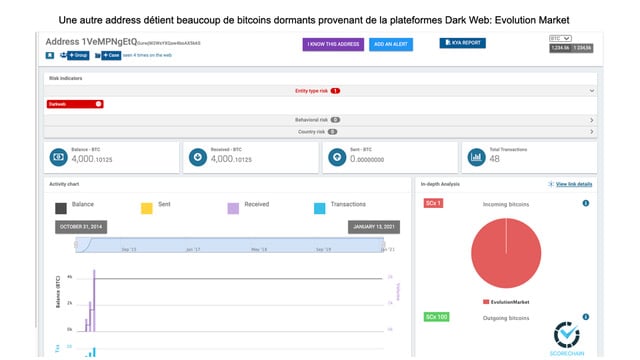Select the left number-format toggle 1,234.56
The width and height of the screenshot is (640, 360).
[x=560, y=48]
